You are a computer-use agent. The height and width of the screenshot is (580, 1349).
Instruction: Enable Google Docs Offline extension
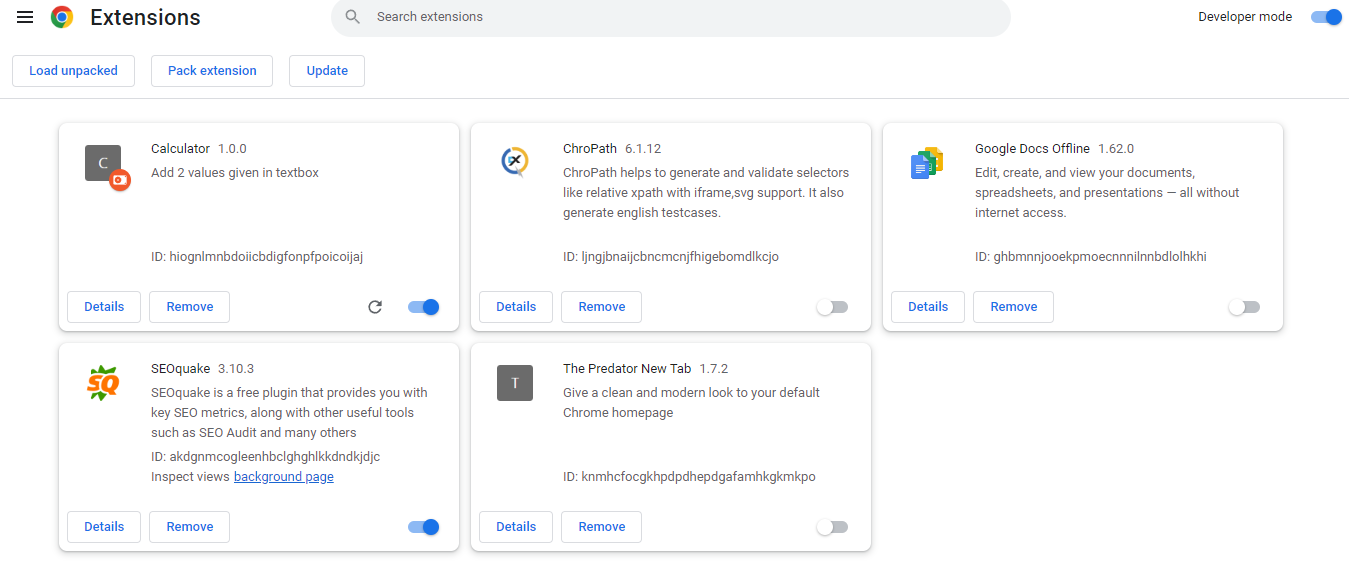[x=1244, y=307]
